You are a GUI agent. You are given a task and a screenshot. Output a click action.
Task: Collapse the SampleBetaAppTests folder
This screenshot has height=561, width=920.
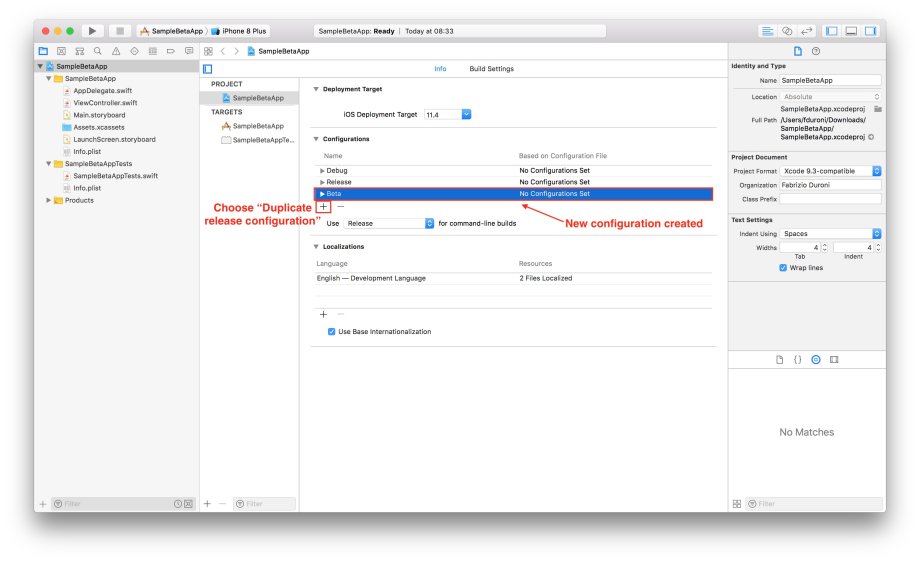[x=48, y=164]
